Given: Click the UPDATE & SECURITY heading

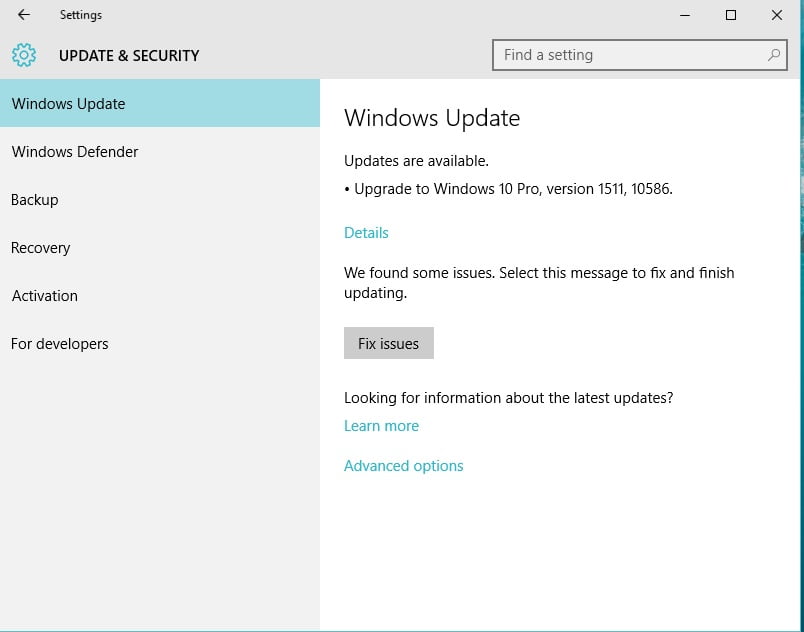Looking at the screenshot, I should point(129,55).
